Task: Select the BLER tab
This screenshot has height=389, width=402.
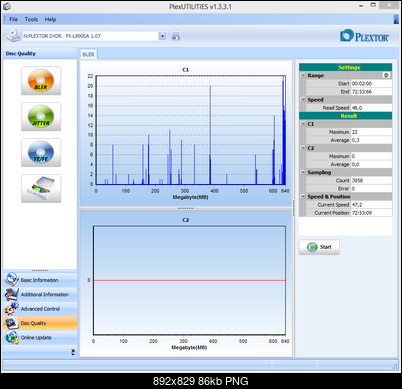Action: click(x=88, y=54)
